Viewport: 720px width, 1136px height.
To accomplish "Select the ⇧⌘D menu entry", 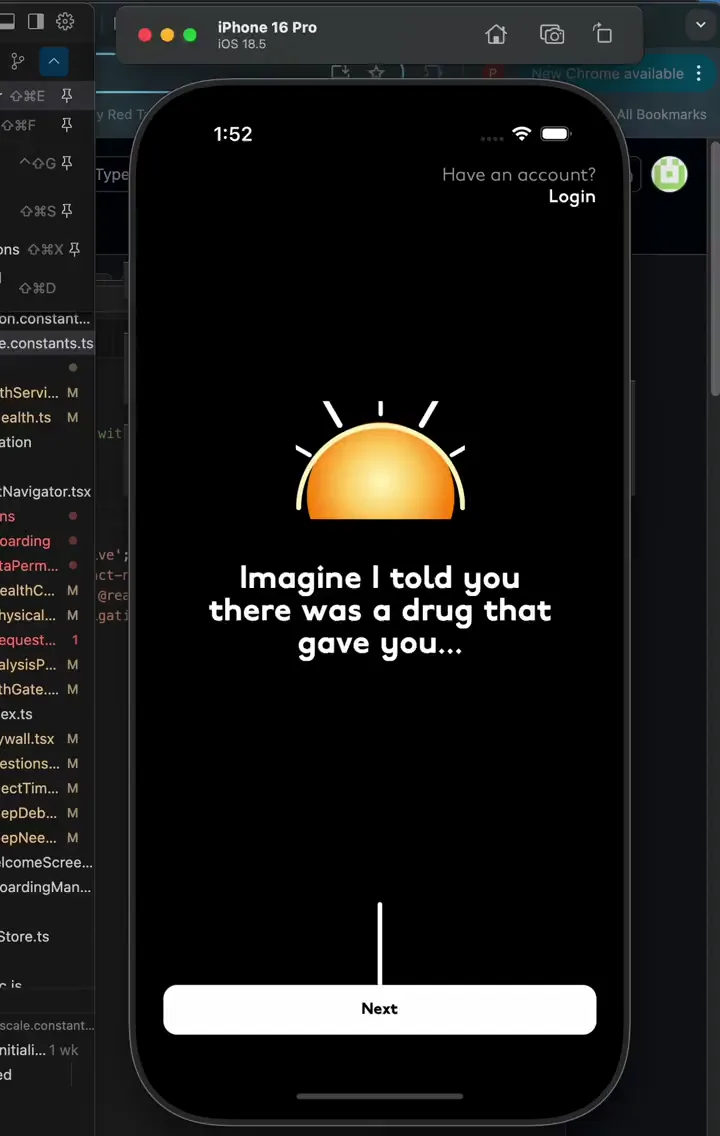I will (38, 288).
